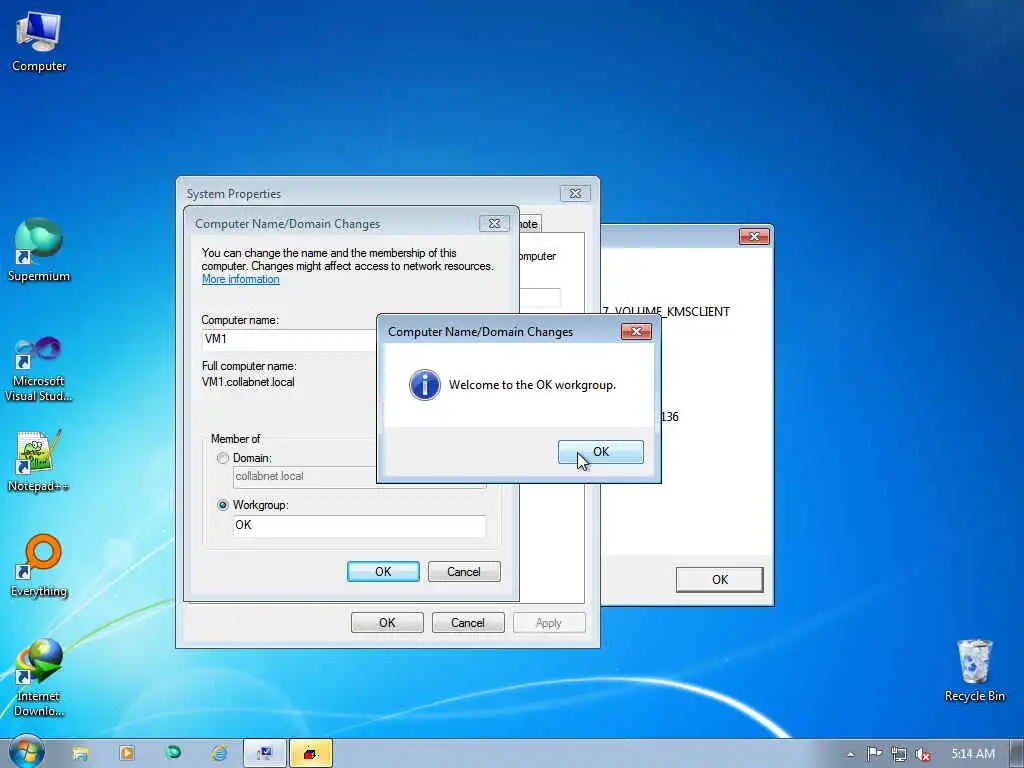Select the Workgroup radio button
Screen dimensions: 1024x768
click(x=223, y=505)
